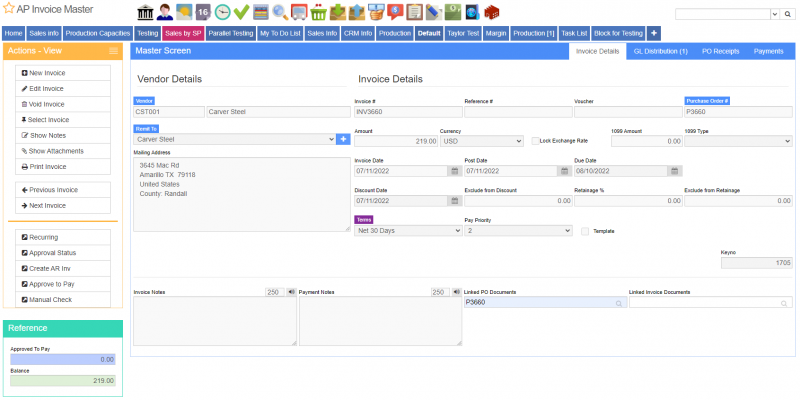The width and height of the screenshot is (800, 400).
Task: Open the PO Receipts tab
Action: 720,50
